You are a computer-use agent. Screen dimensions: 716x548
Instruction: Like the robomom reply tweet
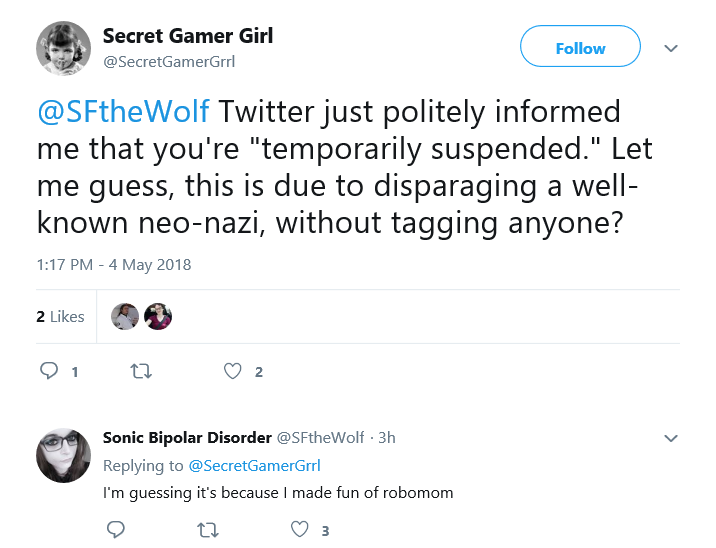(300, 530)
